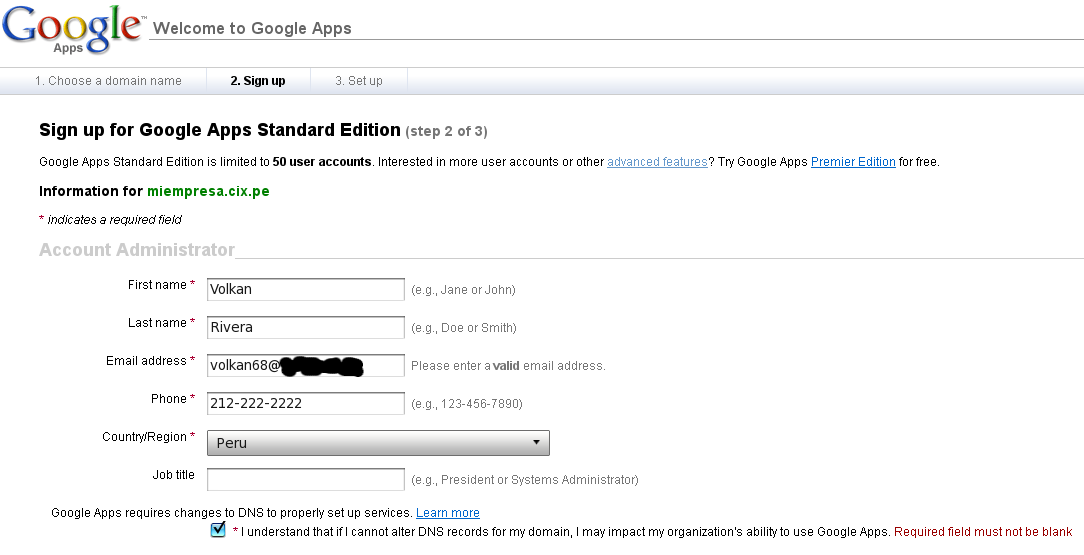Click the Phone label
Image resolution: width=1084 pixels, height=555 pixels.
169,399
